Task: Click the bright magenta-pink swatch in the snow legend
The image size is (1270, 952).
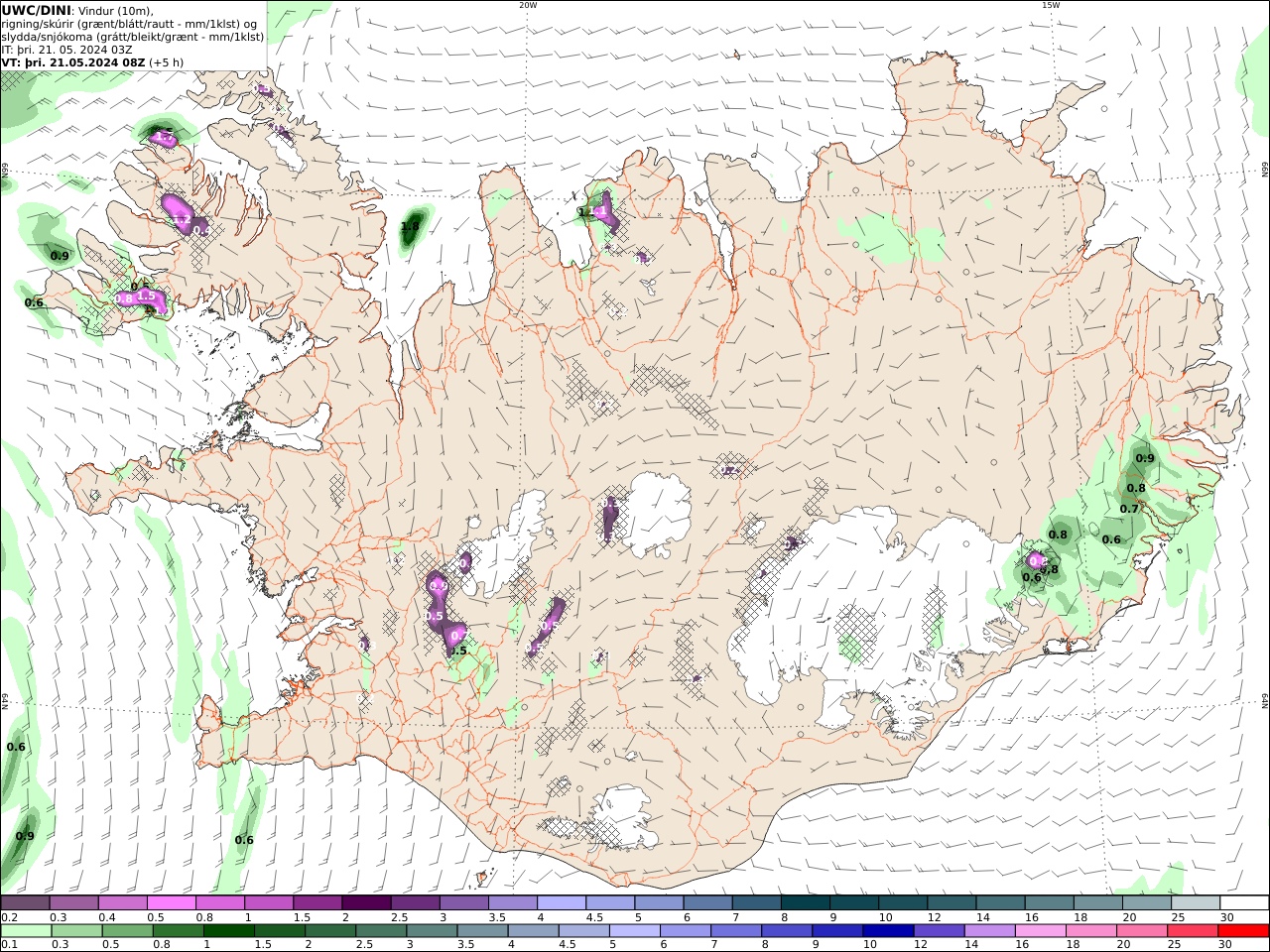Action: 171,903
